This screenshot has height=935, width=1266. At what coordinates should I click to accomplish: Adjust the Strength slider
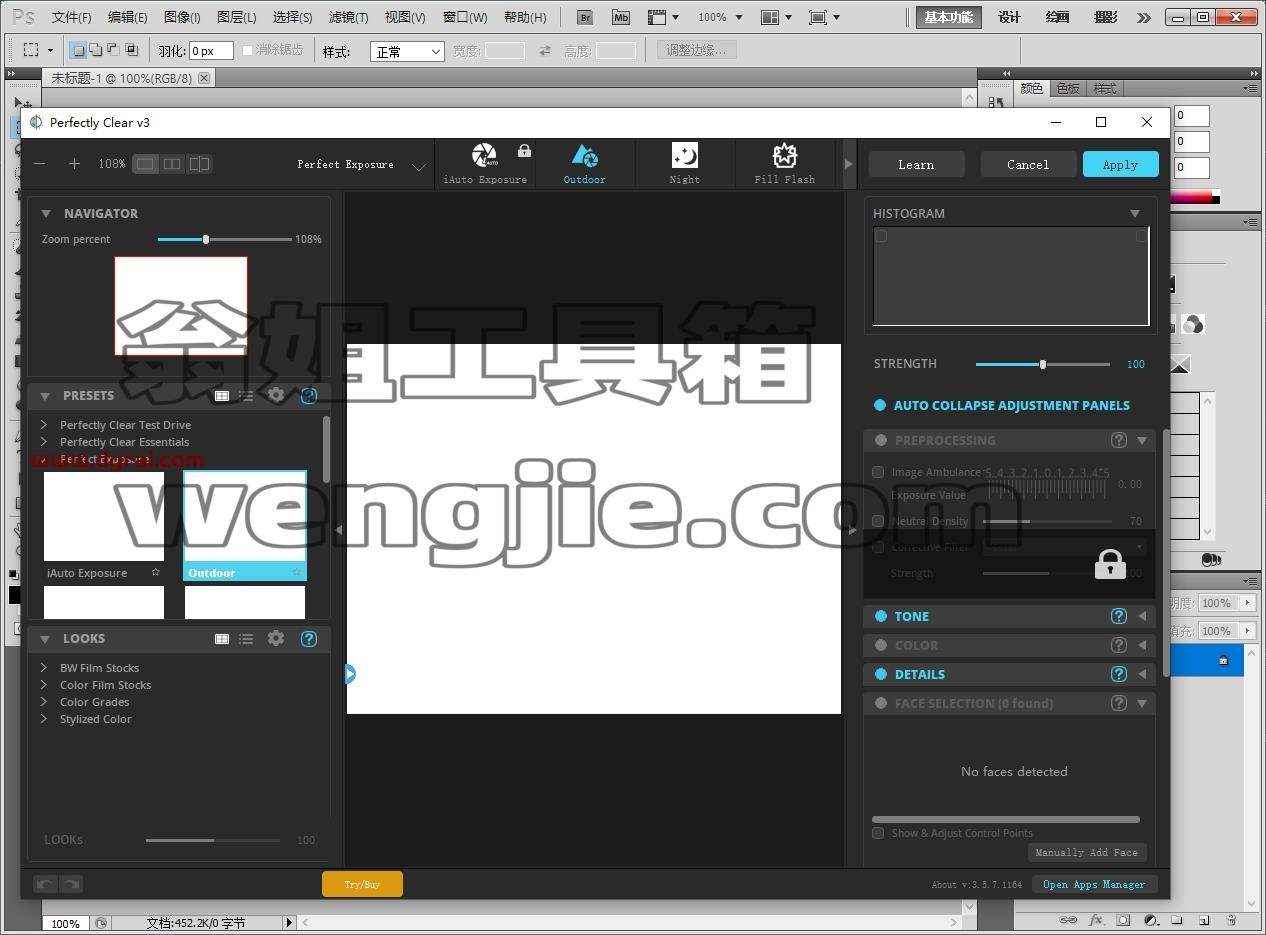(x=1043, y=364)
